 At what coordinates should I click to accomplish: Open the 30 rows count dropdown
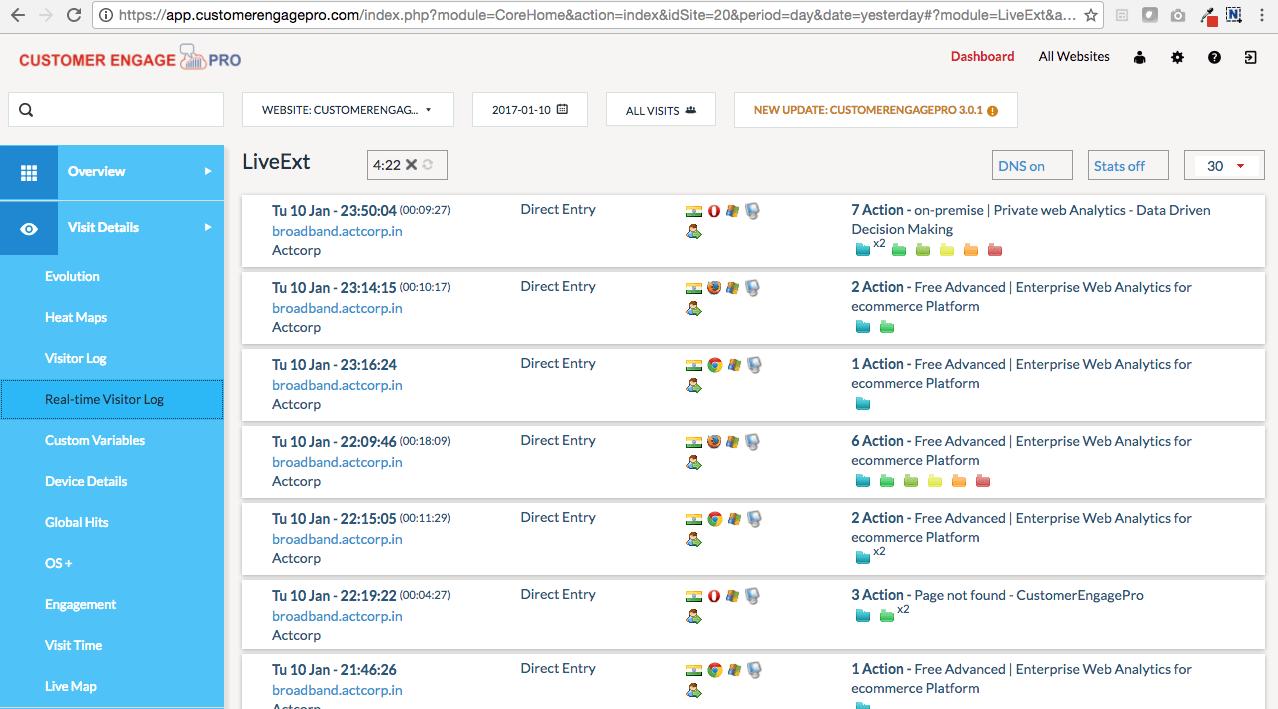tap(1224, 166)
